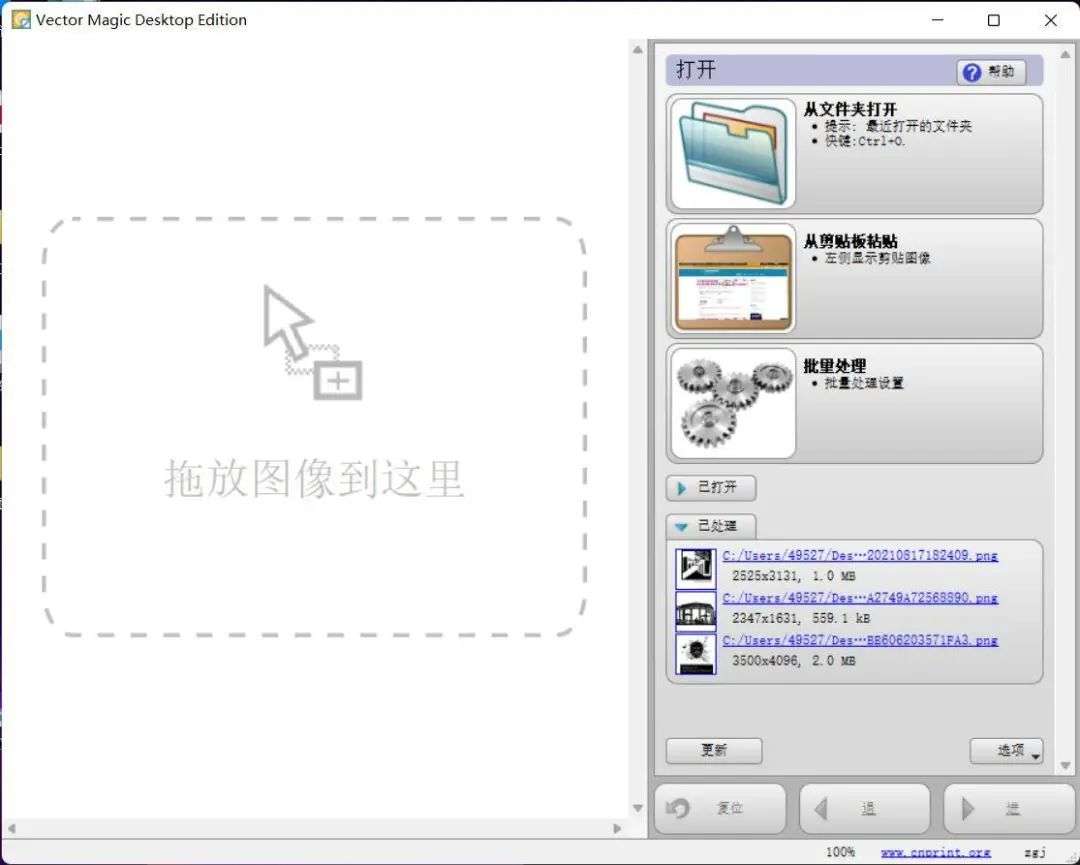Open the 从文件夹打开 option
Screen dimensions: 1080x865
[854, 154]
